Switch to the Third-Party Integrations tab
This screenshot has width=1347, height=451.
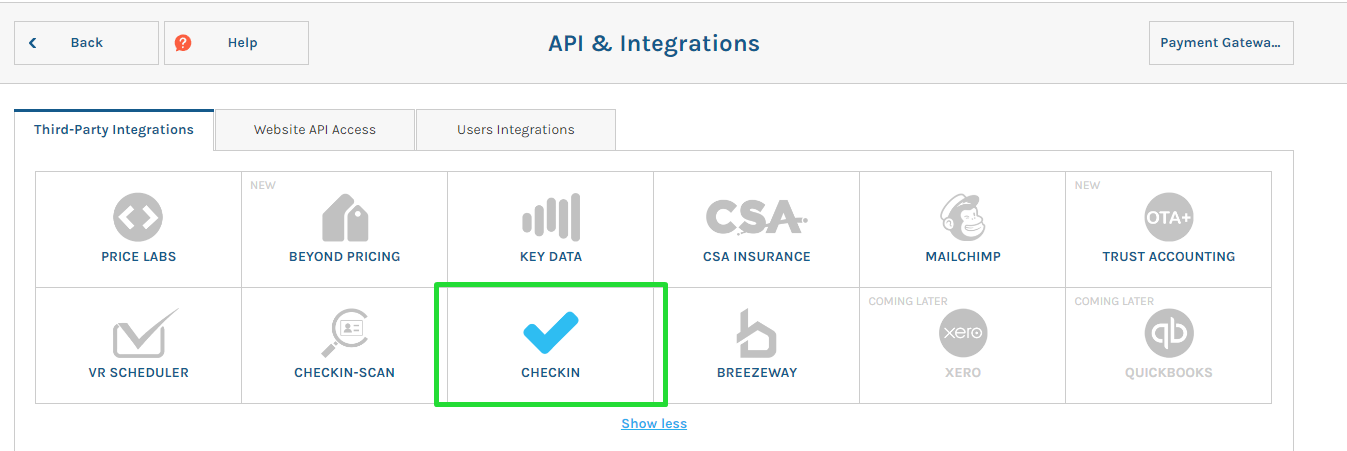[114, 130]
